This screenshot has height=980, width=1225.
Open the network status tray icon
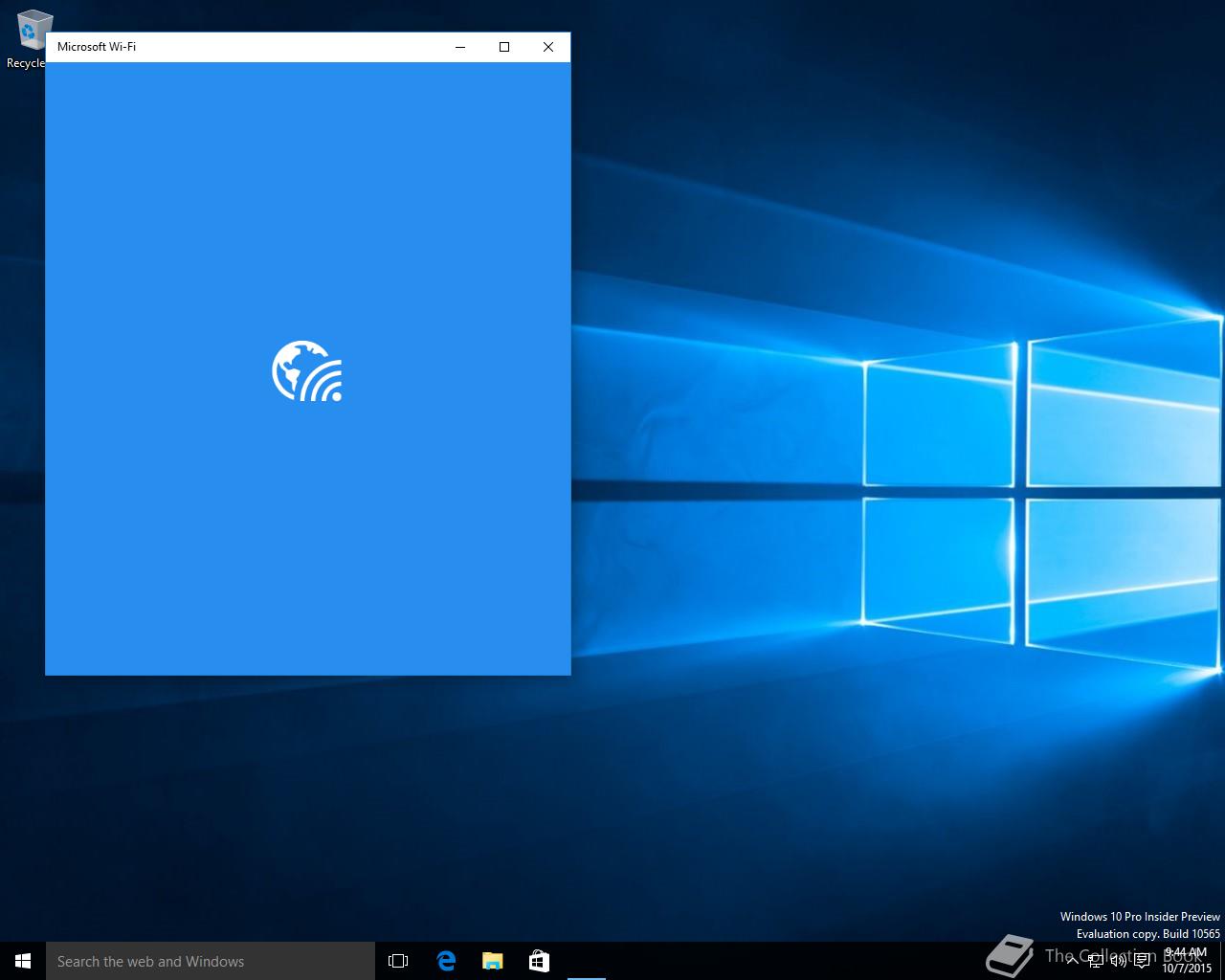1096,961
